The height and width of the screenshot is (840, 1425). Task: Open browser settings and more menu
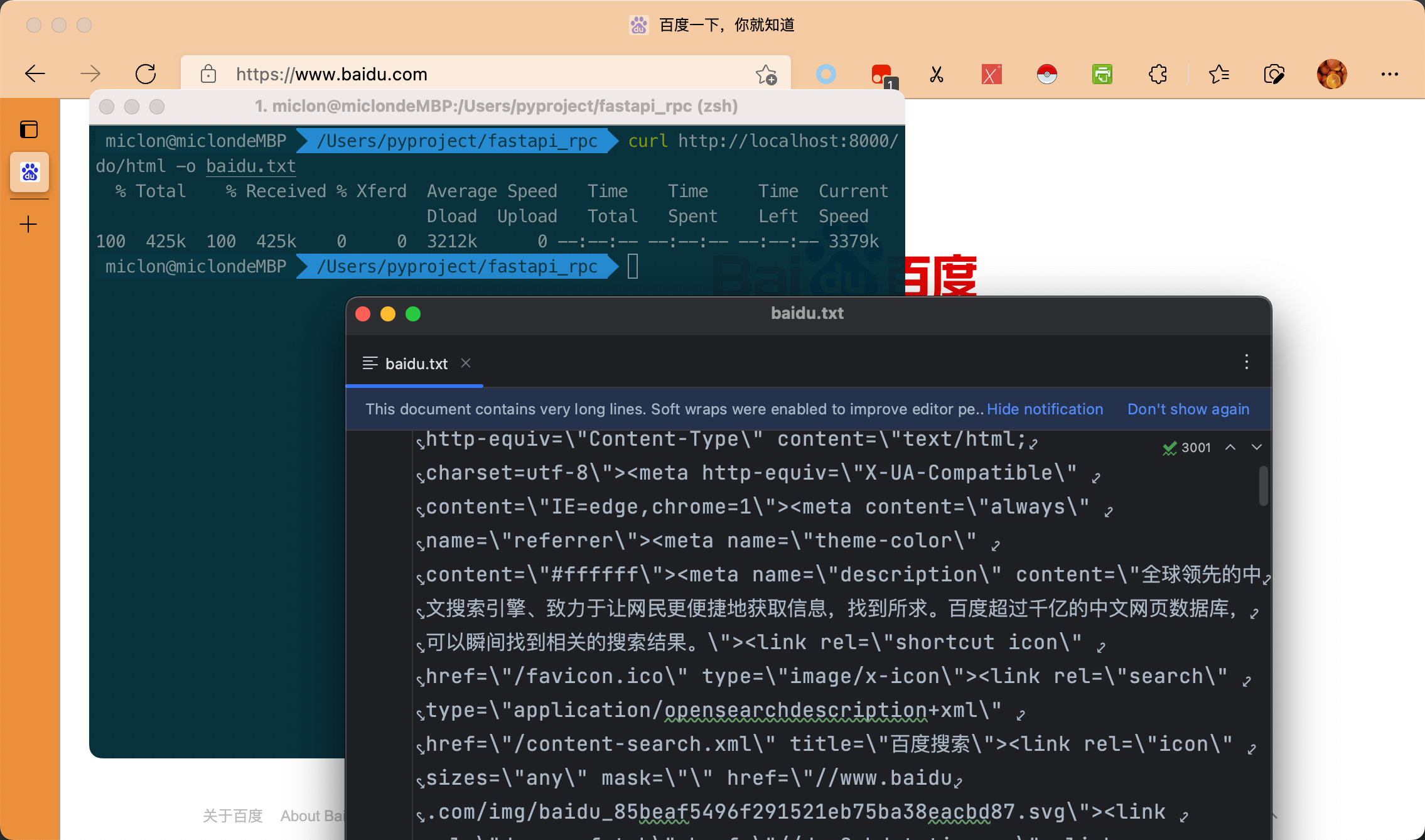coord(1389,75)
